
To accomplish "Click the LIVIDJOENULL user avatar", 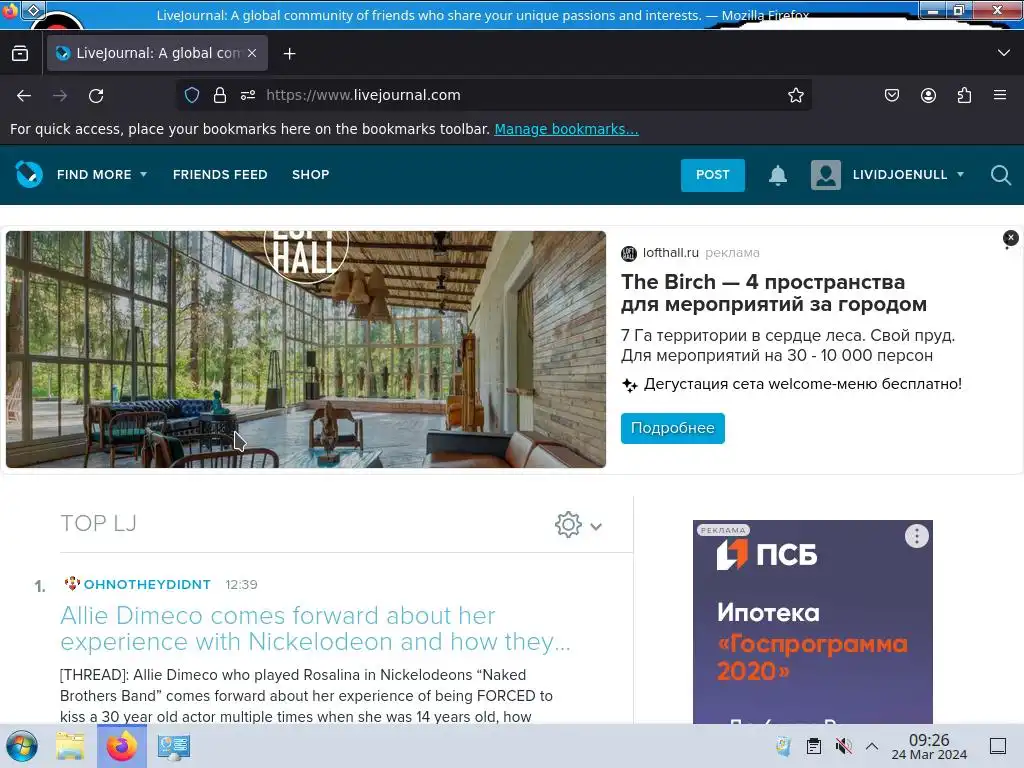I will (825, 175).
